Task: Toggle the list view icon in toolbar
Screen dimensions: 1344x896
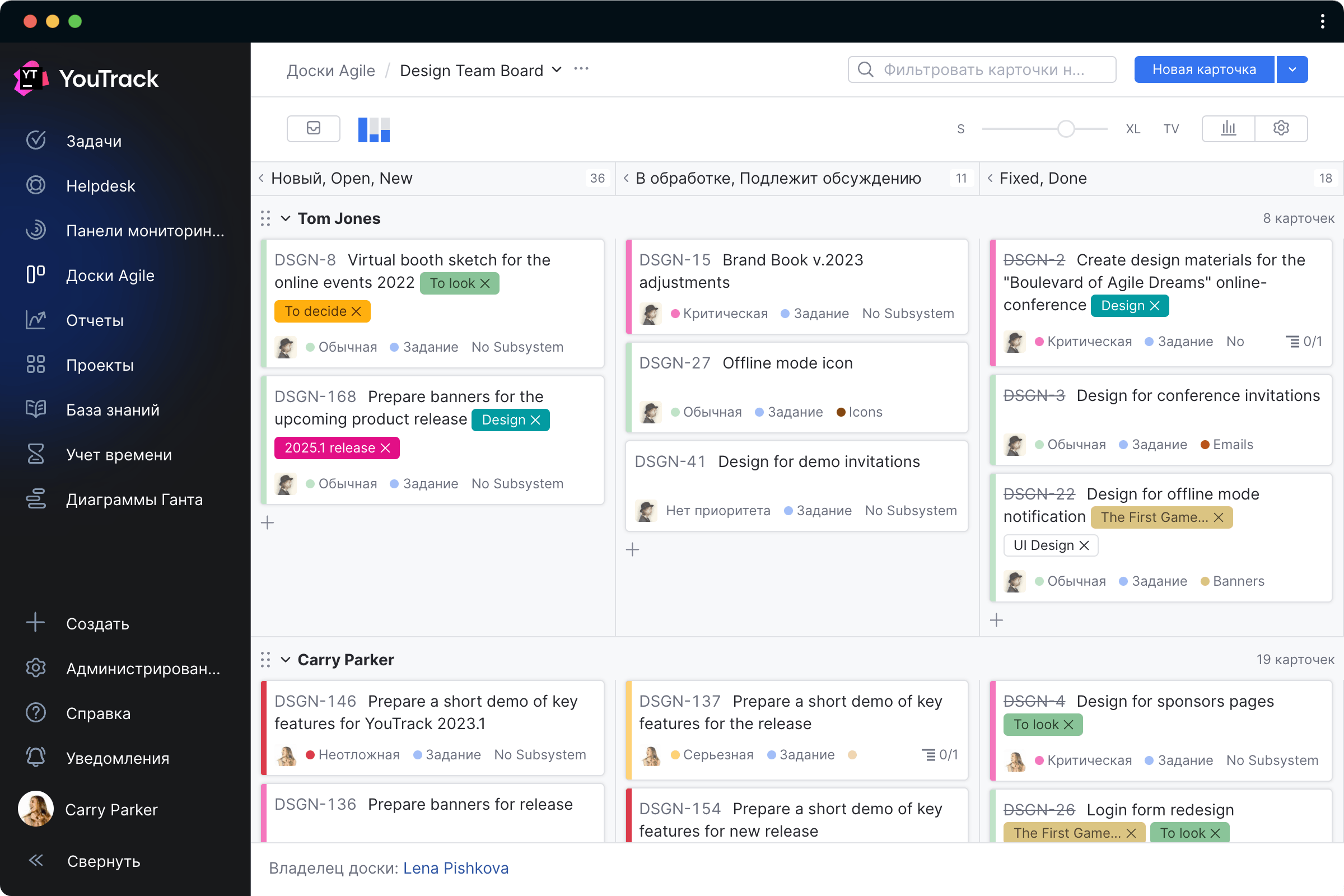Action: 315,128
